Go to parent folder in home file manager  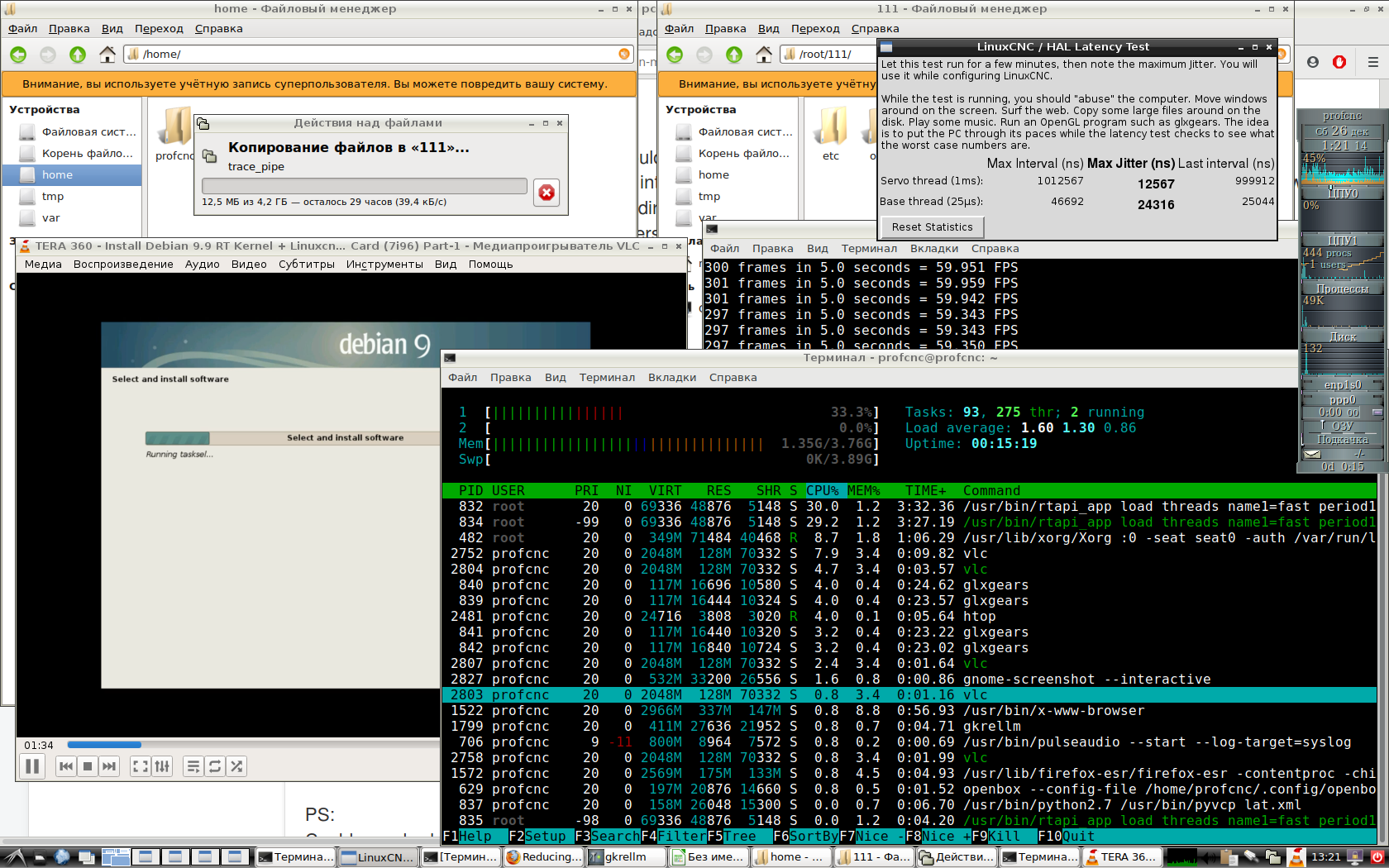pos(78,55)
